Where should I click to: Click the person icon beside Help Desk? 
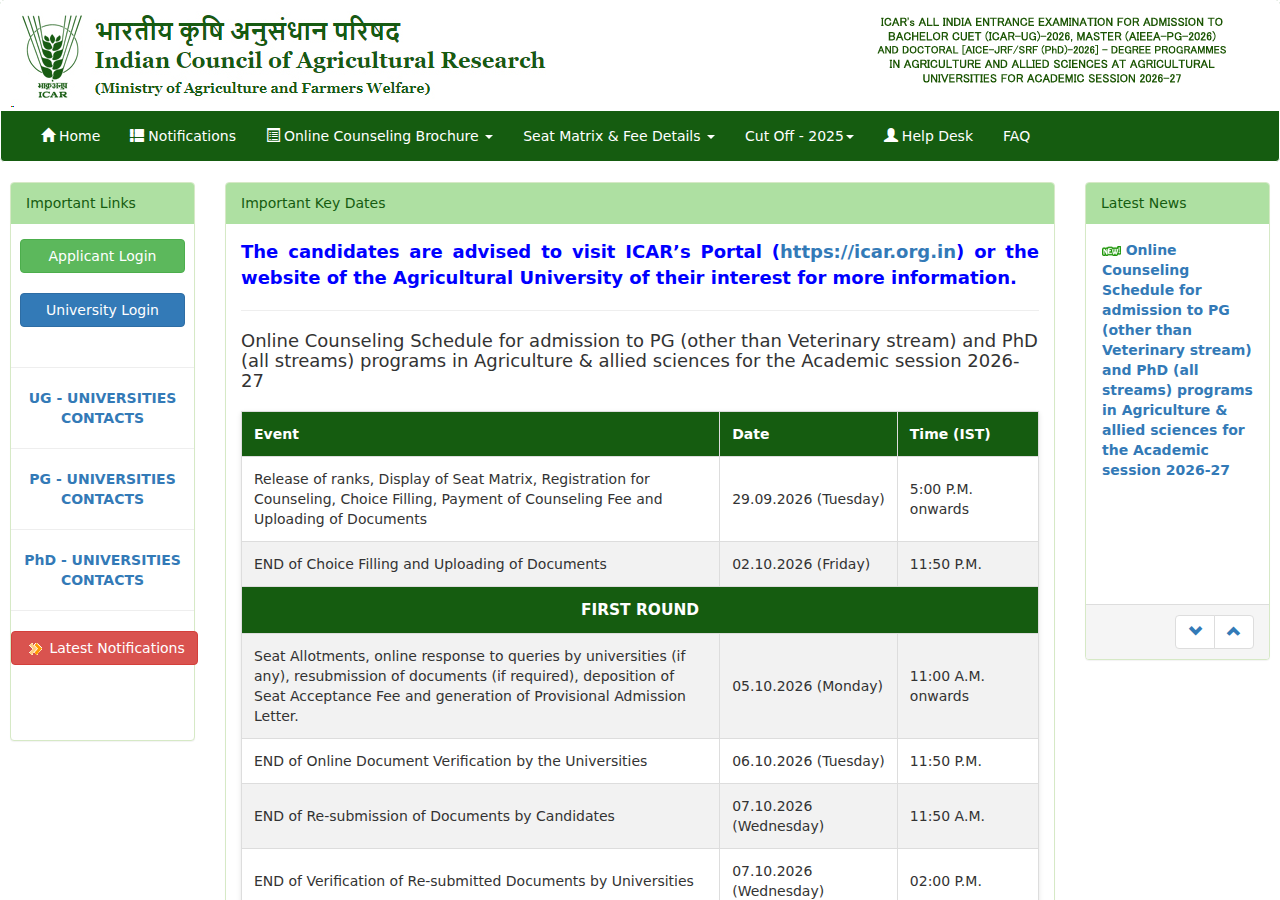point(891,135)
